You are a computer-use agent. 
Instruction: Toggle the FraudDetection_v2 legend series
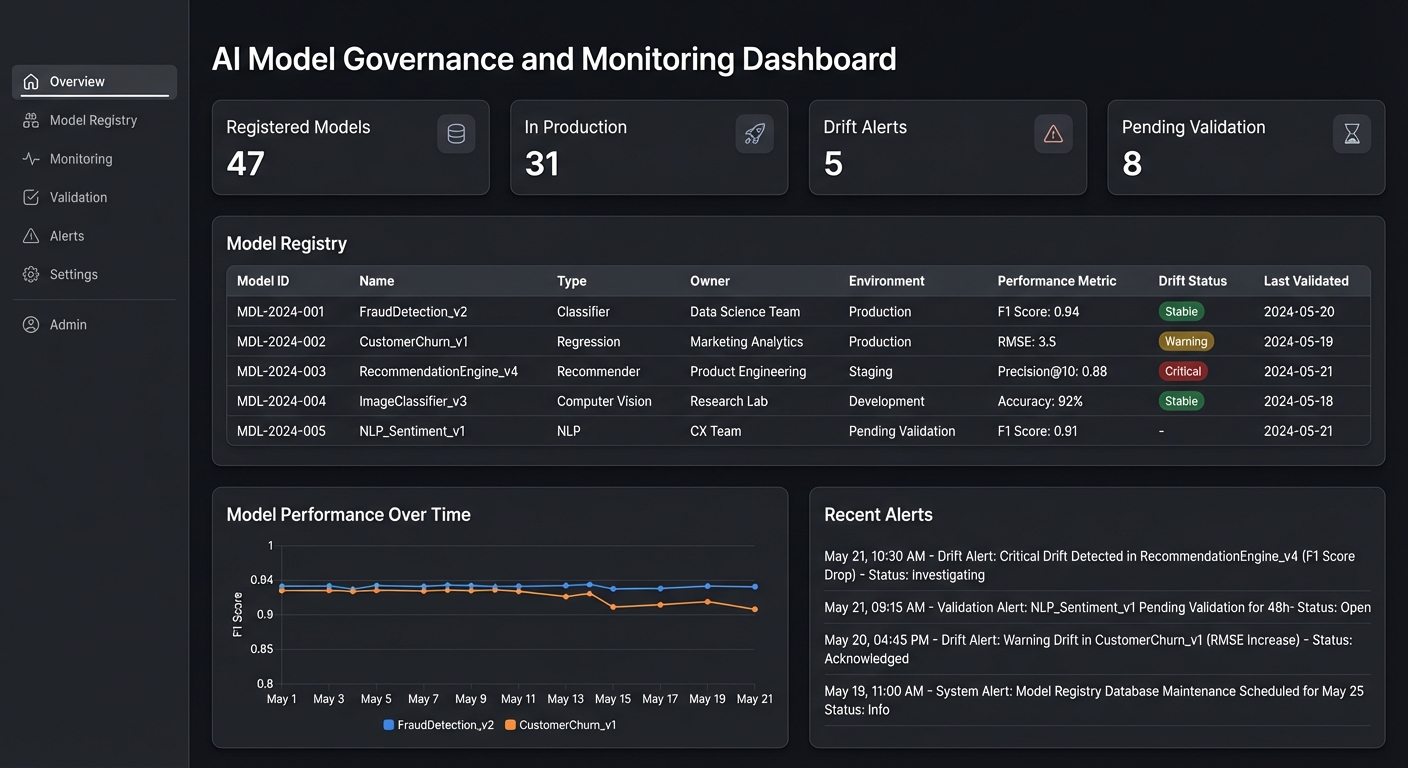pos(438,724)
